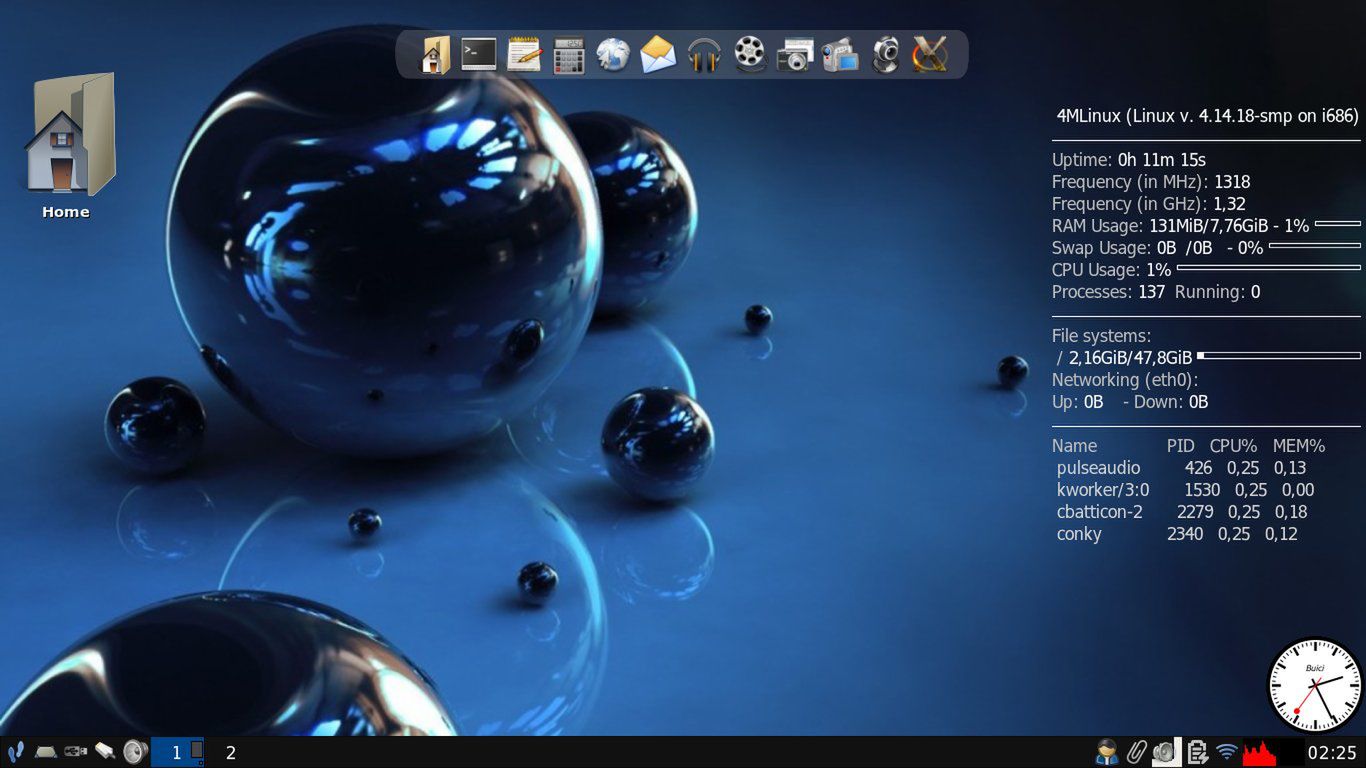Click the CPU Usage progress bar

pyautogui.click(x=1269, y=268)
